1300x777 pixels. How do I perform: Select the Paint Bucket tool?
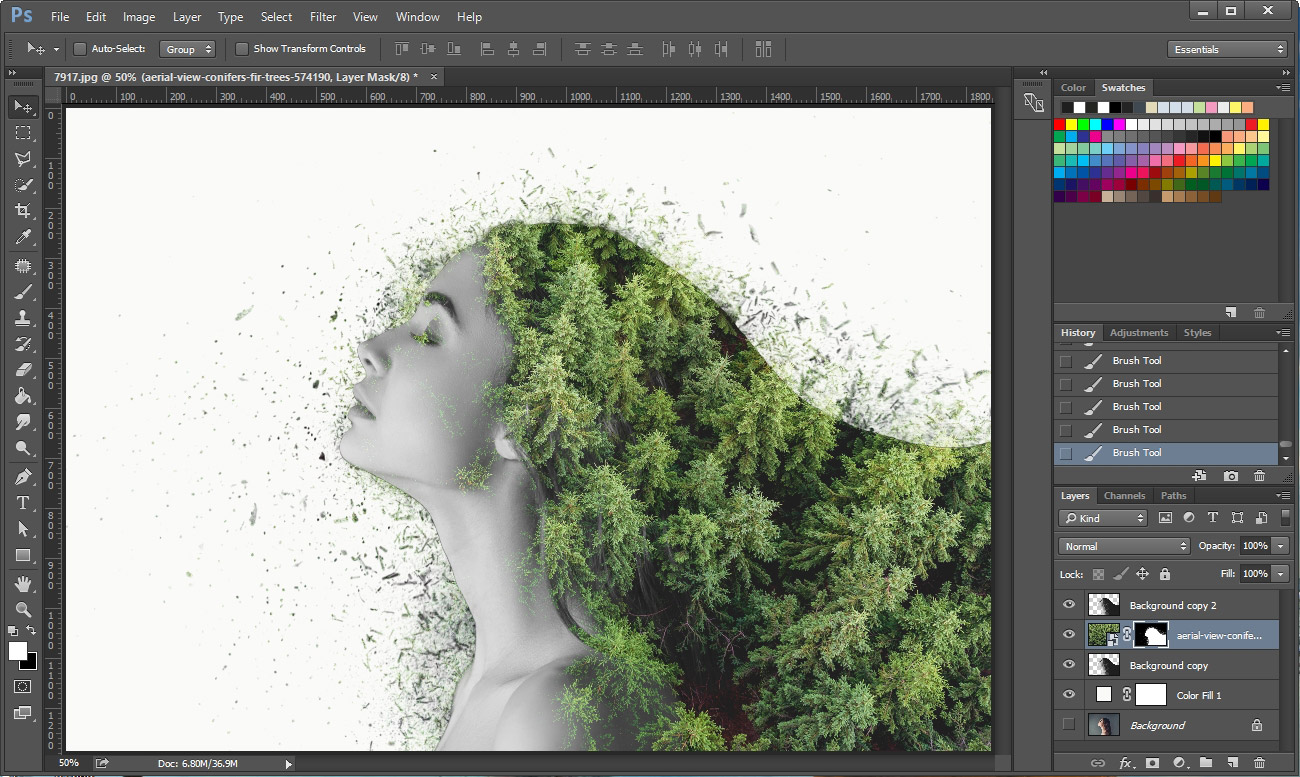pyautogui.click(x=23, y=396)
